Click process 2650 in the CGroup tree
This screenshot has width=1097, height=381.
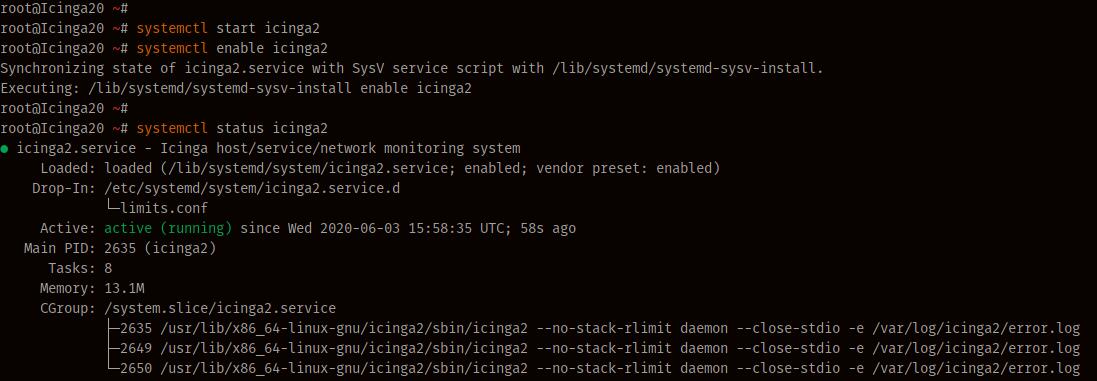[593, 368]
